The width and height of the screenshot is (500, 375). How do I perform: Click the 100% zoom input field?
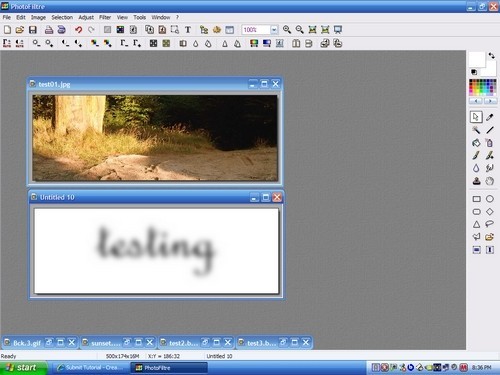(x=256, y=30)
